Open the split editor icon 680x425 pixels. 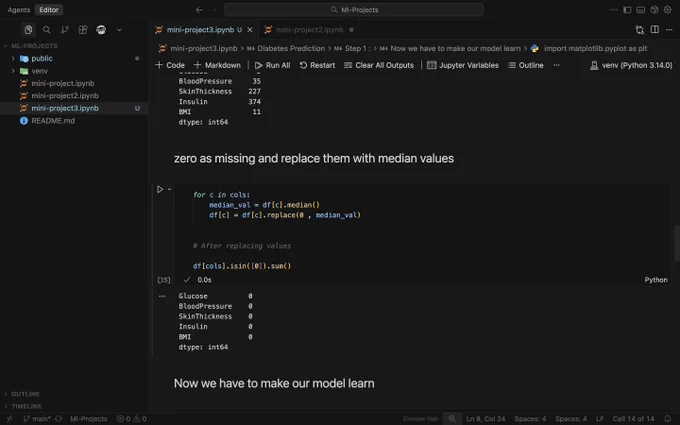tap(654, 29)
